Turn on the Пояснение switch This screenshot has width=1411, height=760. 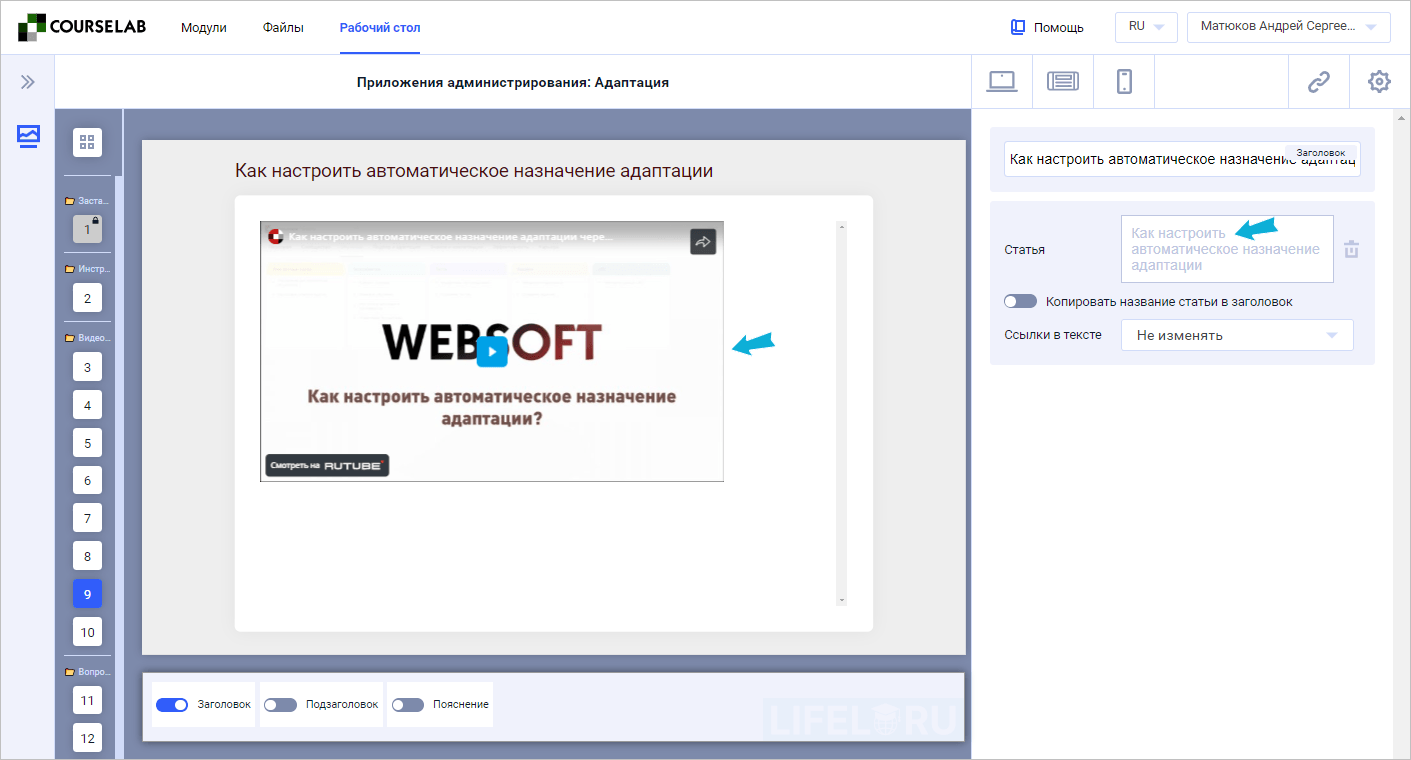coord(407,704)
